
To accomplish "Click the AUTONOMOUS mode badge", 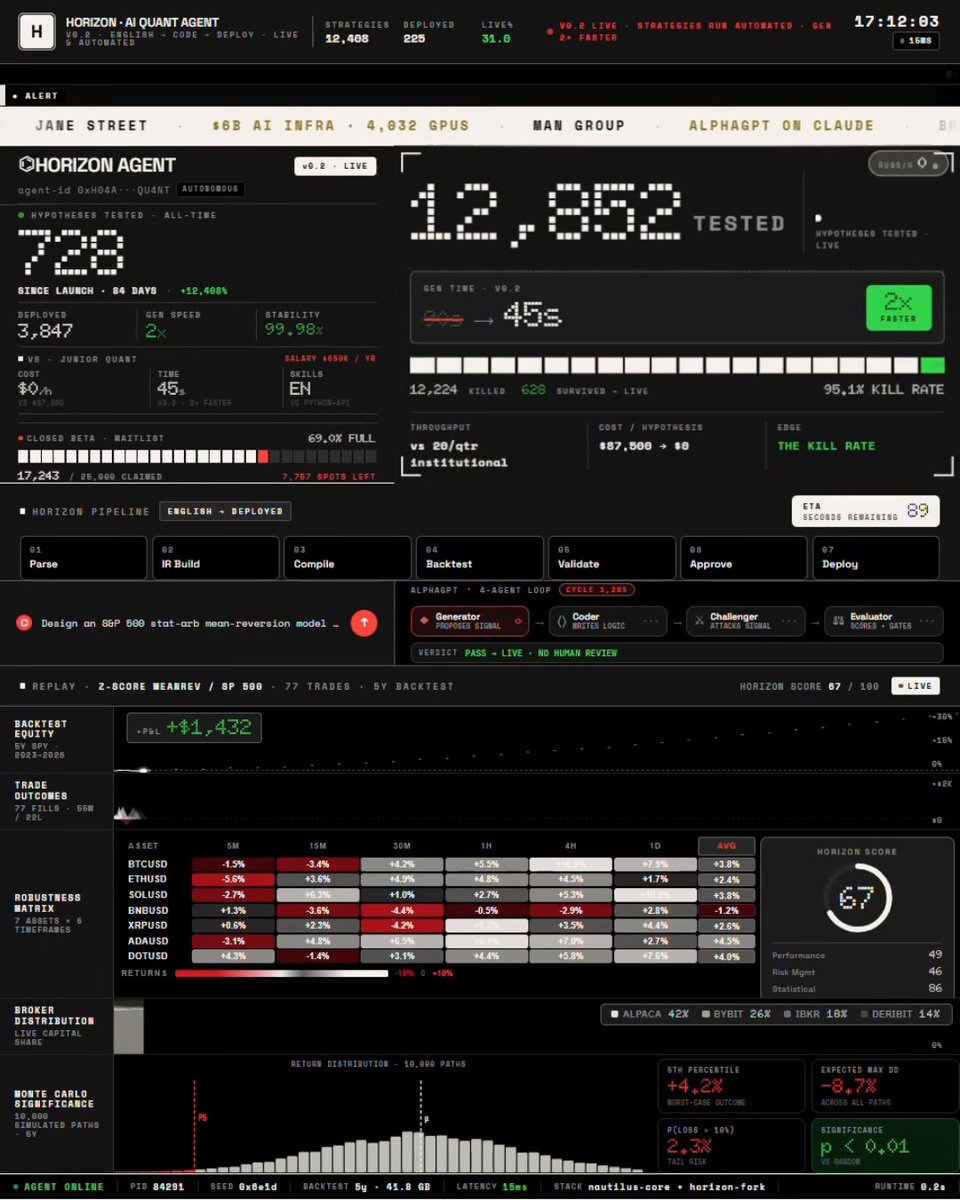I will pos(211,189).
